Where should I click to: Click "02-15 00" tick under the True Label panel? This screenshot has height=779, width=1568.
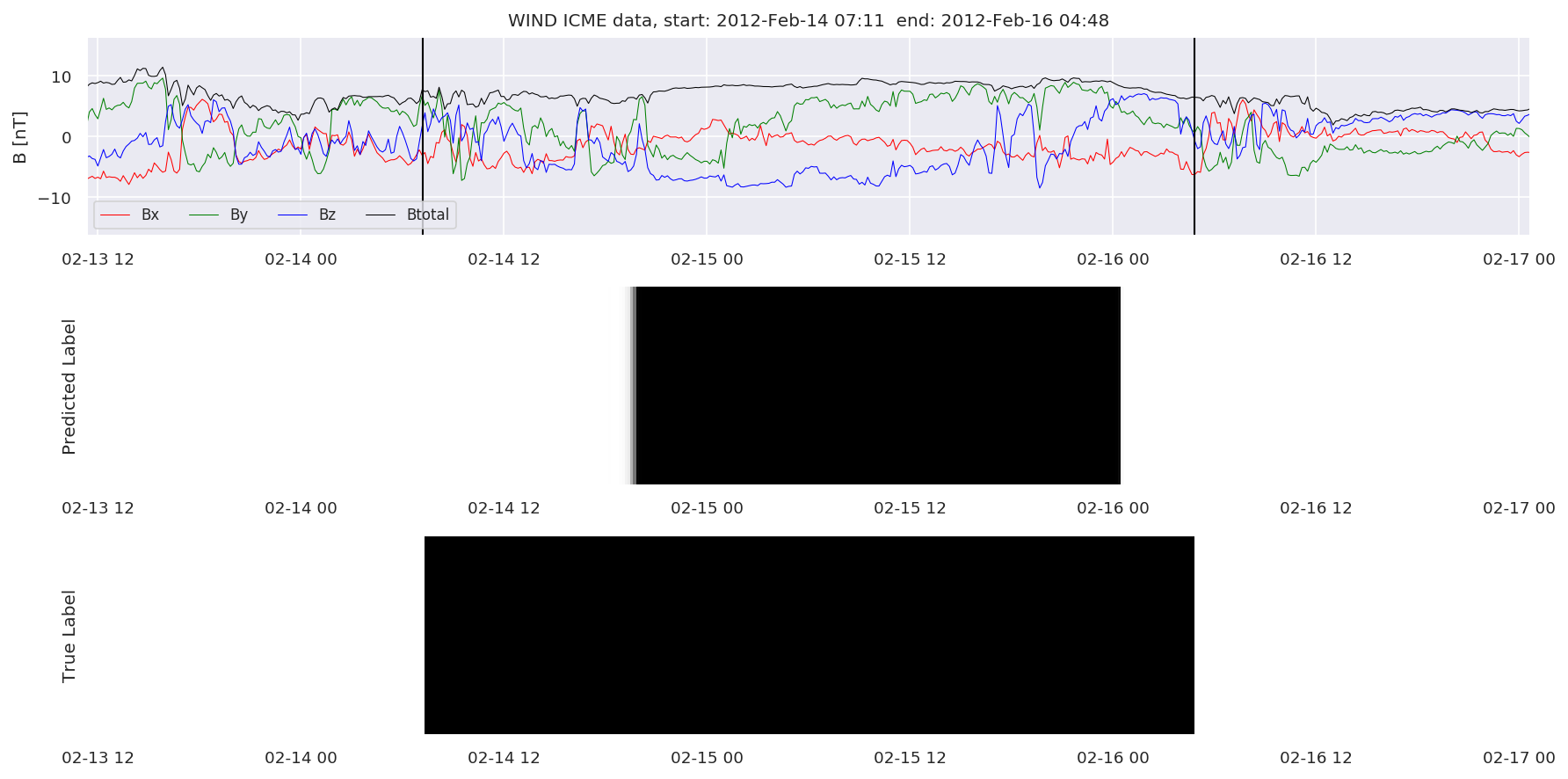[707, 758]
